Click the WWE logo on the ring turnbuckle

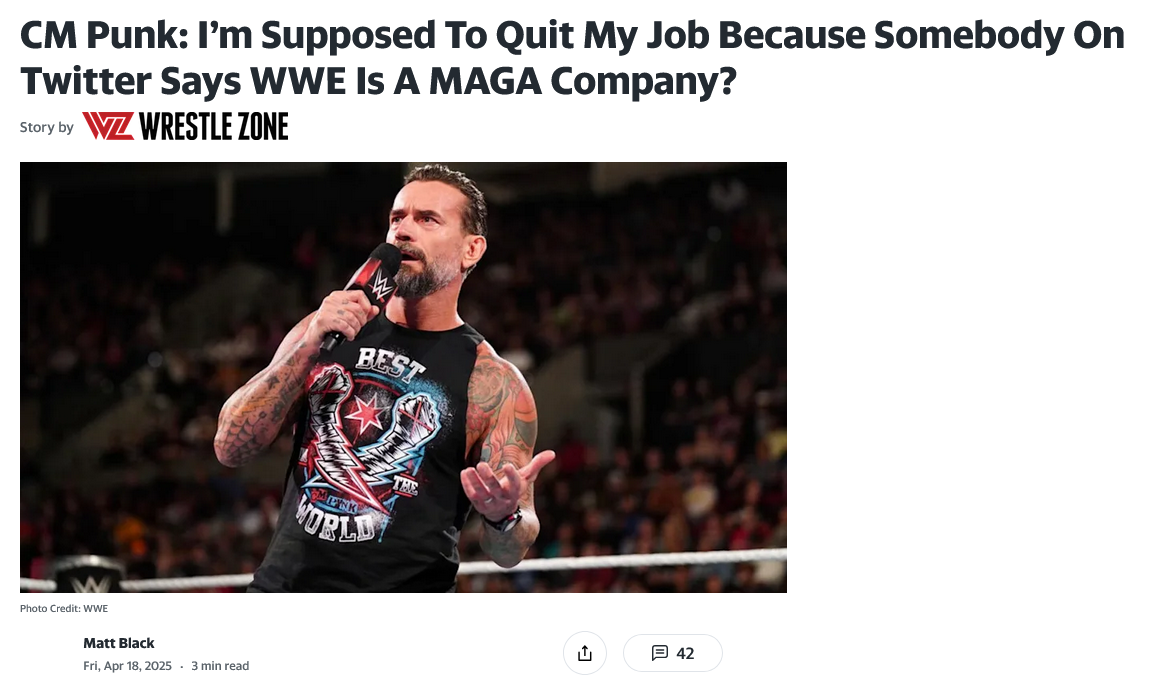coord(90,578)
